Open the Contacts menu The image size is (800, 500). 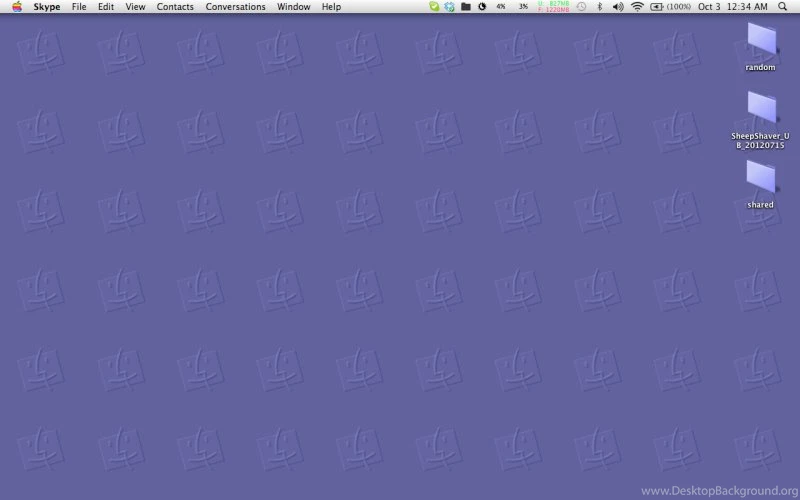point(175,6)
